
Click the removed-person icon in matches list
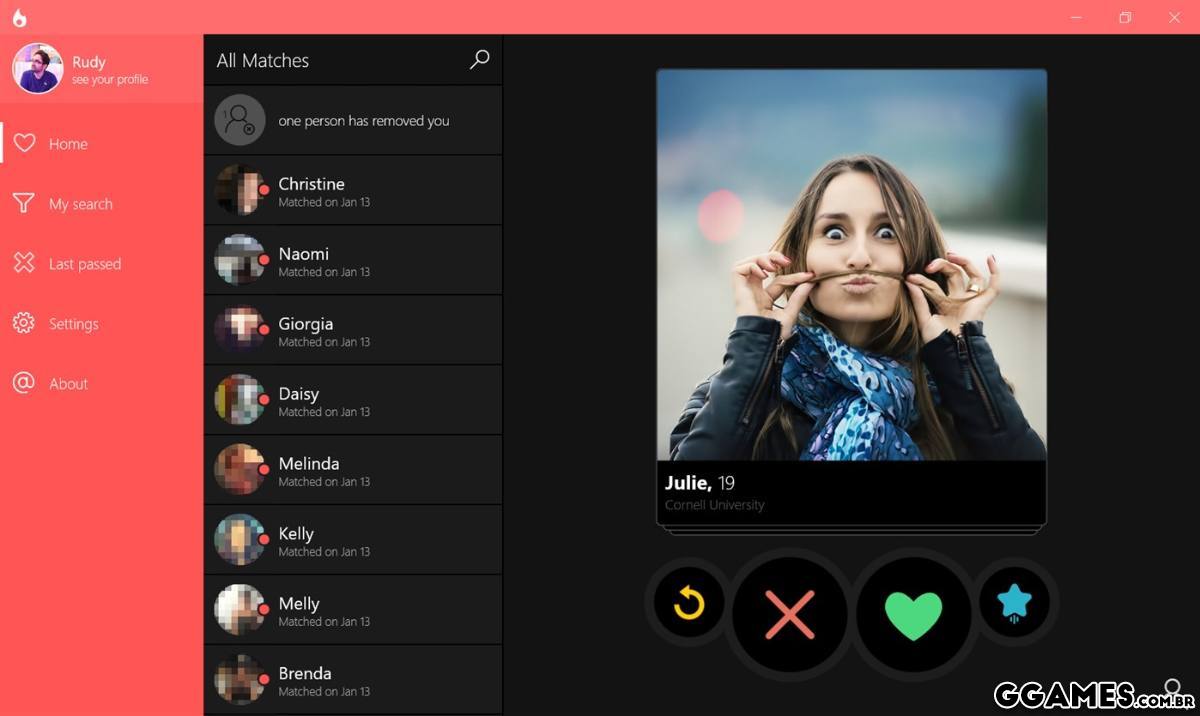(240, 120)
